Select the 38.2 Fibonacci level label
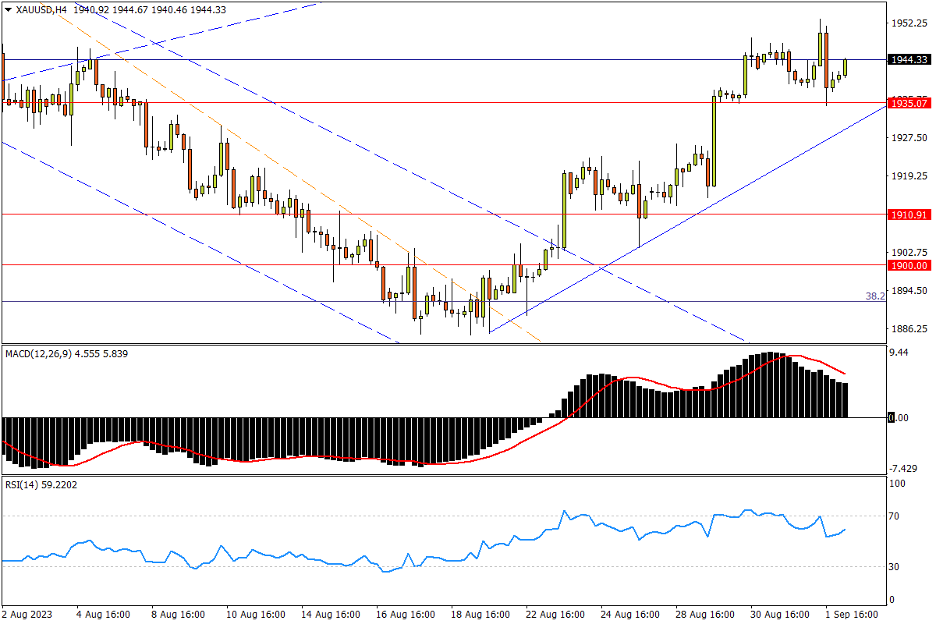This screenshot has height=624, width=936. pyautogui.click(x=874, y=296)
